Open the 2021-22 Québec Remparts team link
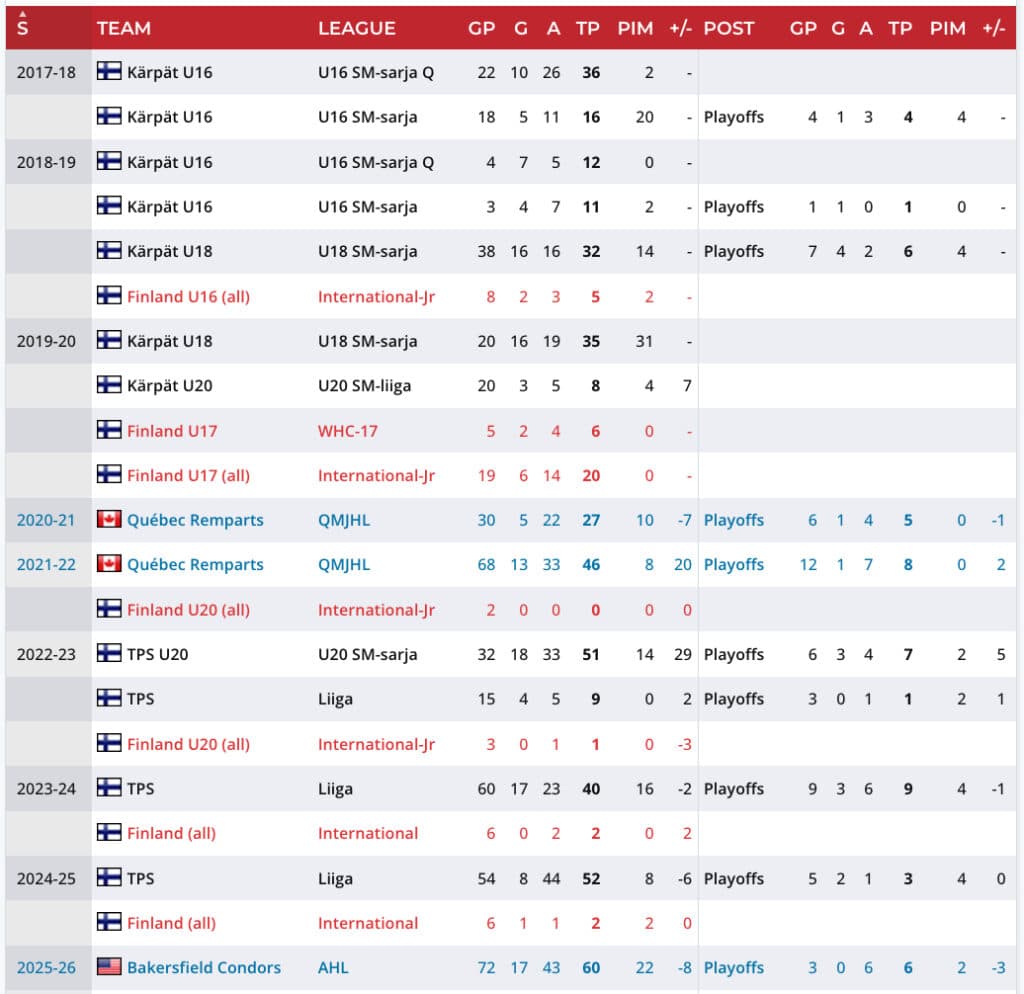This screenshot has height=994, width=1024. coord(195,564)
